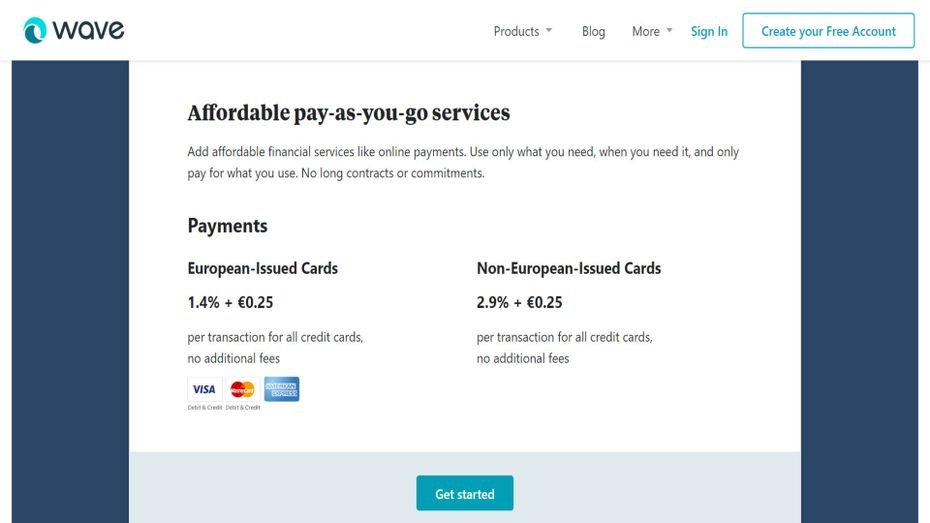
Task: Click the Affordable pay-as-you-go services heading
Action: pyautogui.click(x=348, y=113)
